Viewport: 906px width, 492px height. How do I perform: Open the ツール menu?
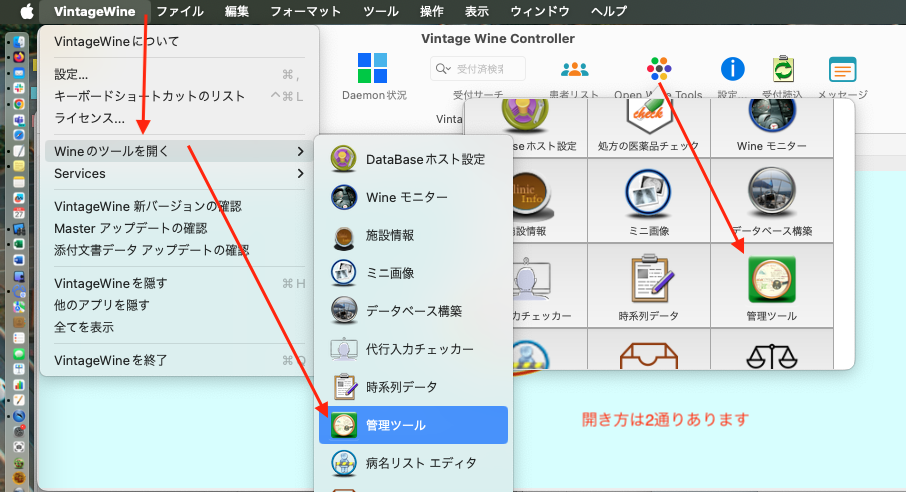coord(381,11)
